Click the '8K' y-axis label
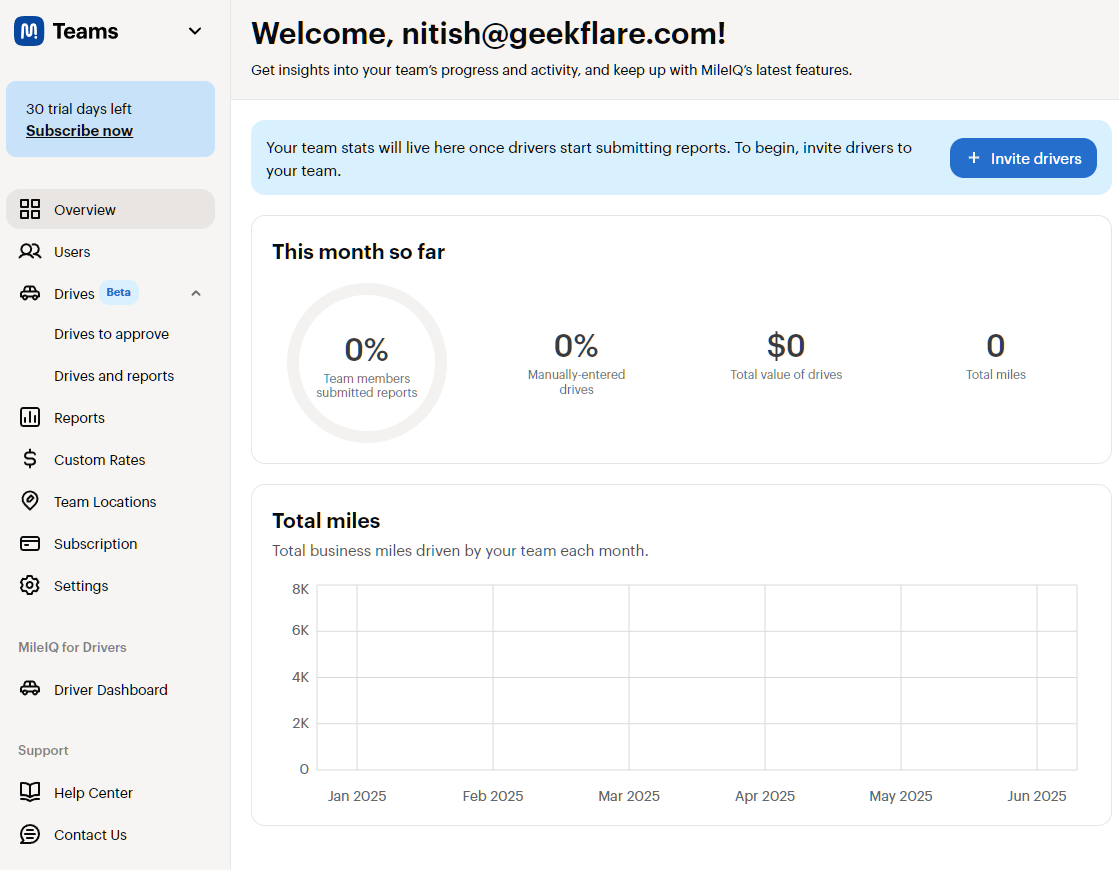The height and width of the screenshot is (870, 1119). pyautogui.click(x=300, y=589)
